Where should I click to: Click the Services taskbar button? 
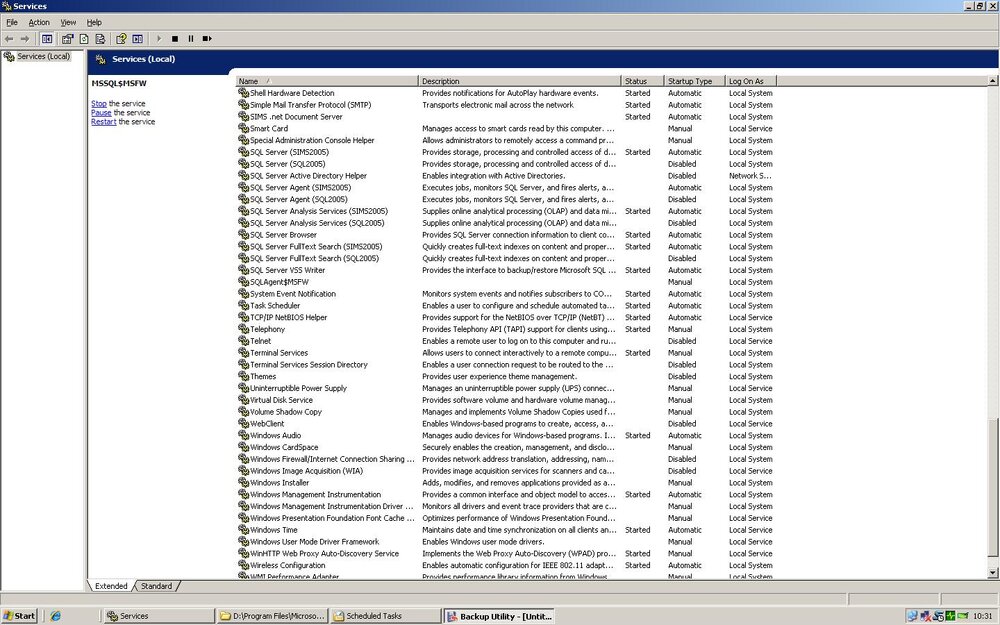click(x=158, y=616)
